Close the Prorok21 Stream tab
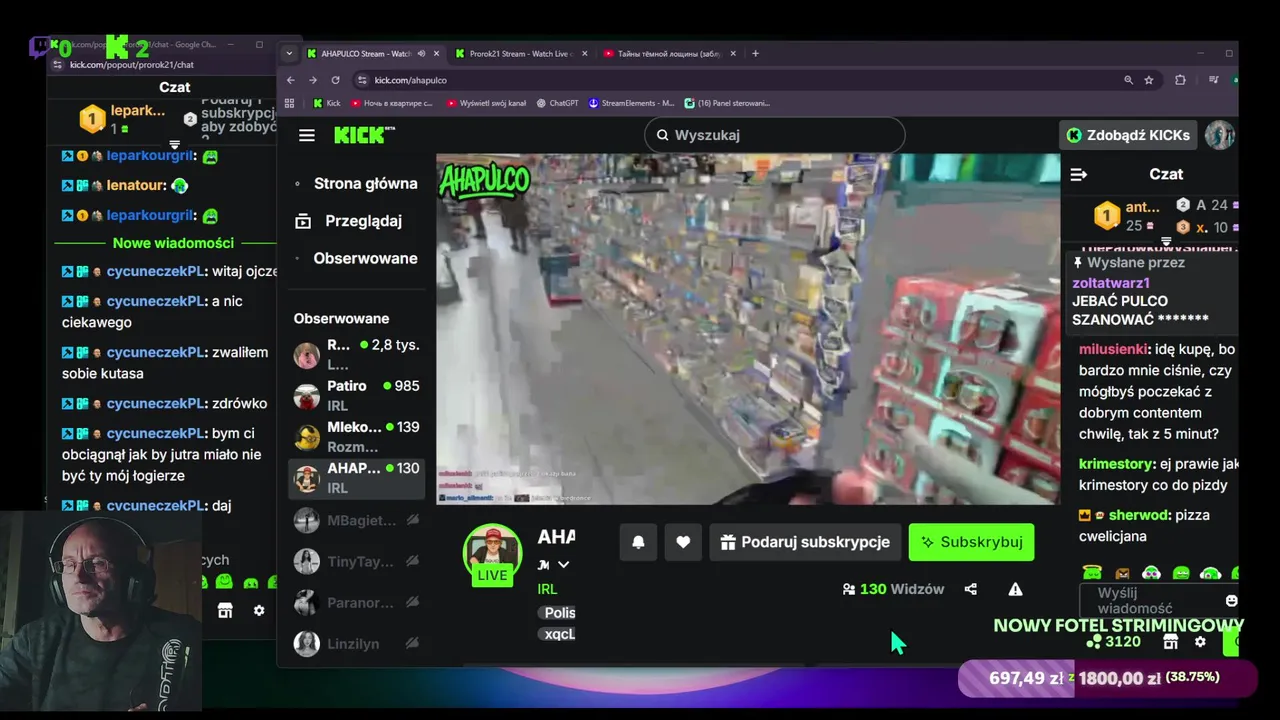 [583, 53]
